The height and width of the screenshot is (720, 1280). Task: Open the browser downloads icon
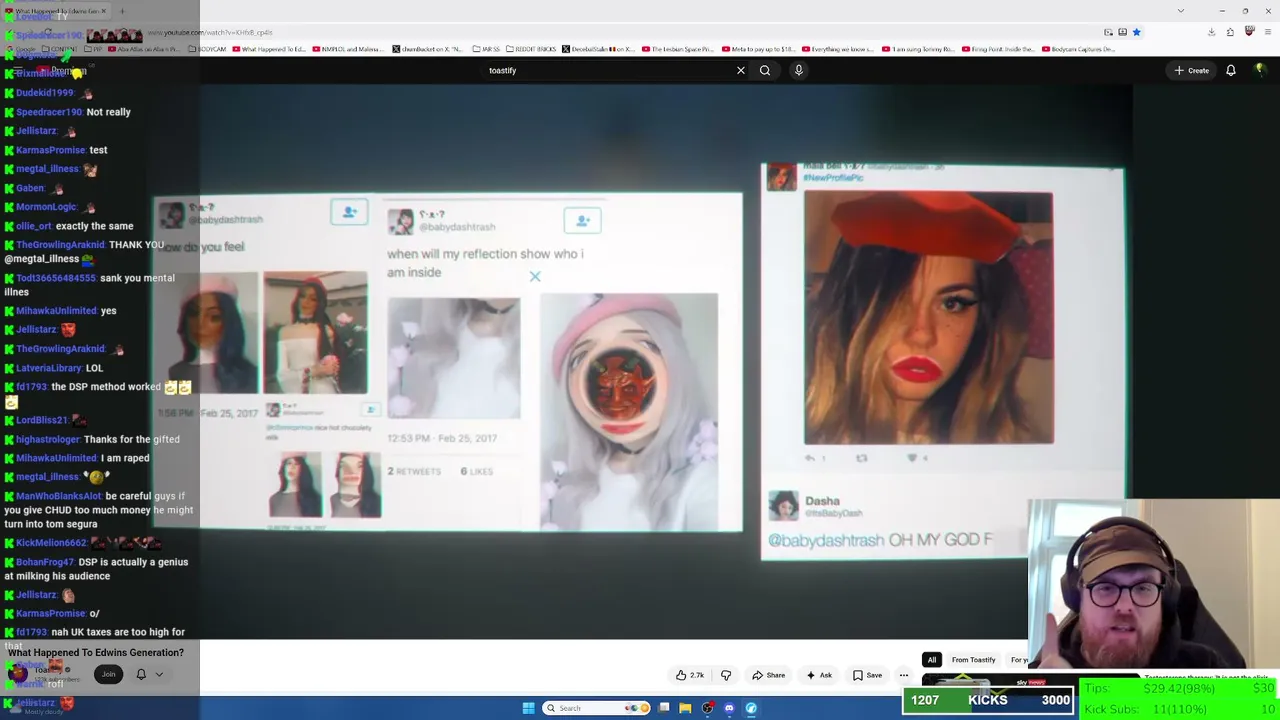pos(1211,32)
